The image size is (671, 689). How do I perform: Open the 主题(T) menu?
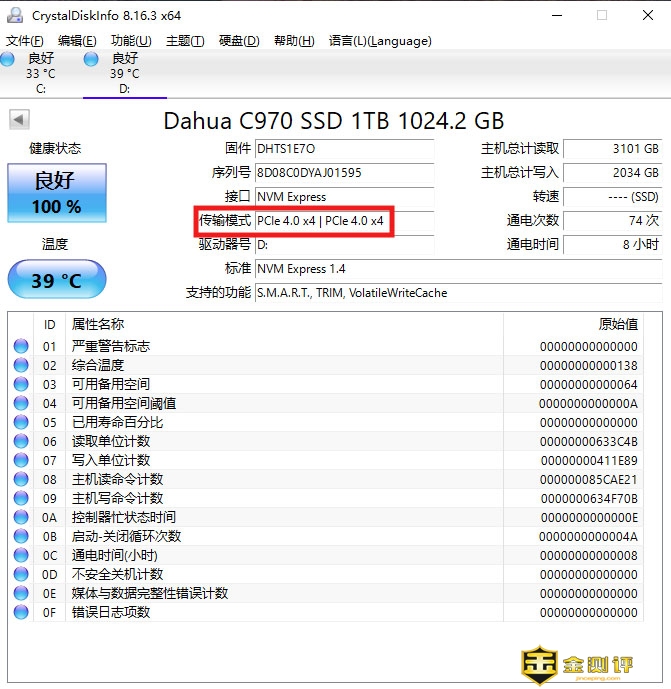point(185,41)
